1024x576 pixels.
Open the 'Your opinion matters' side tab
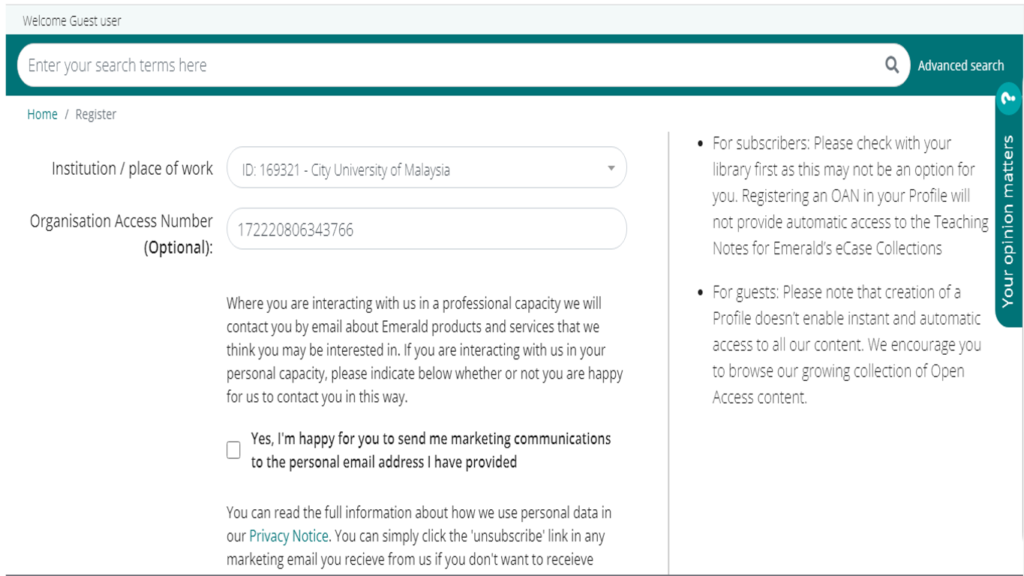pos(1008,221)
